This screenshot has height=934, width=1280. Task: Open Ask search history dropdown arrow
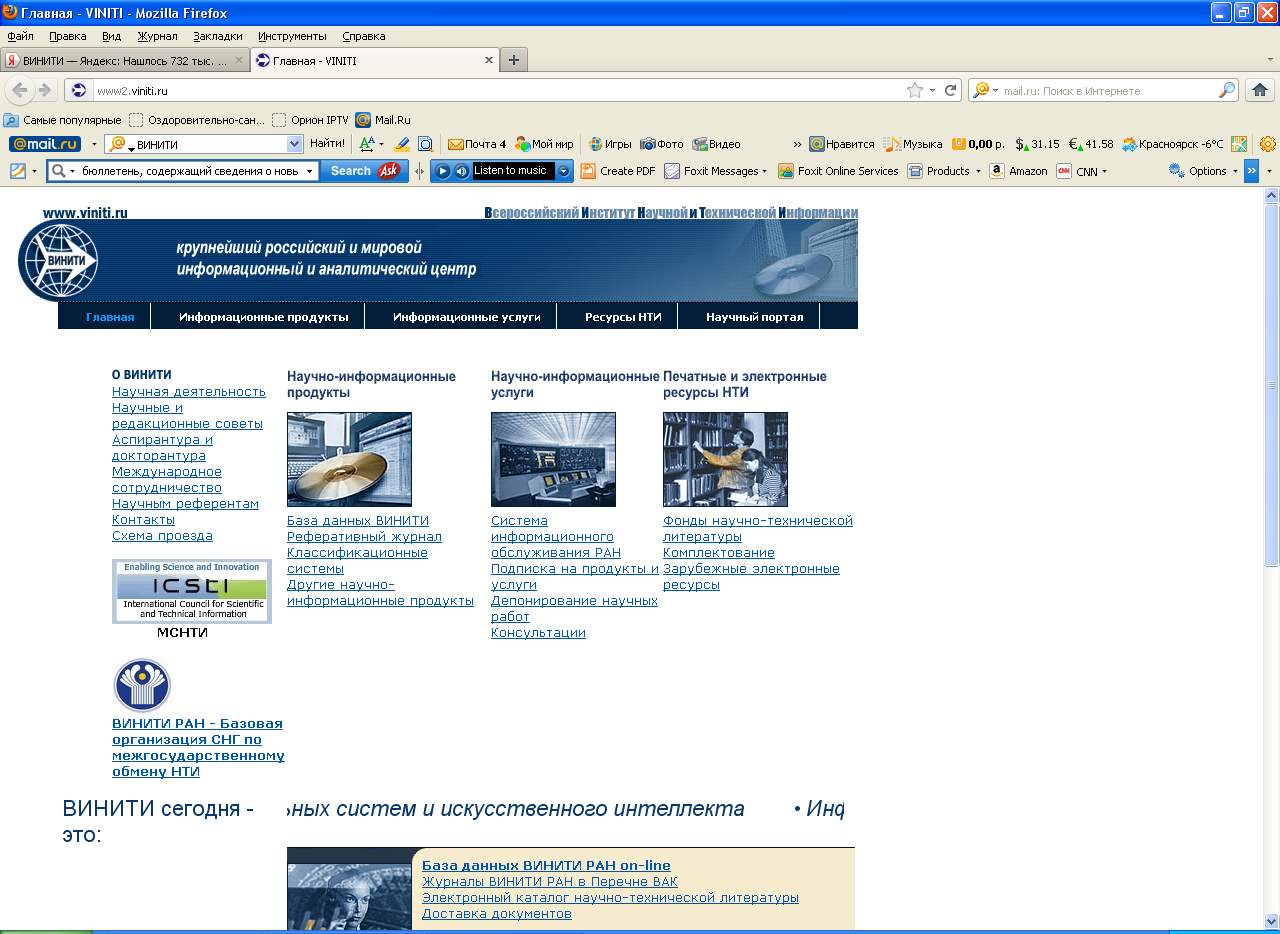coord(309,171)
